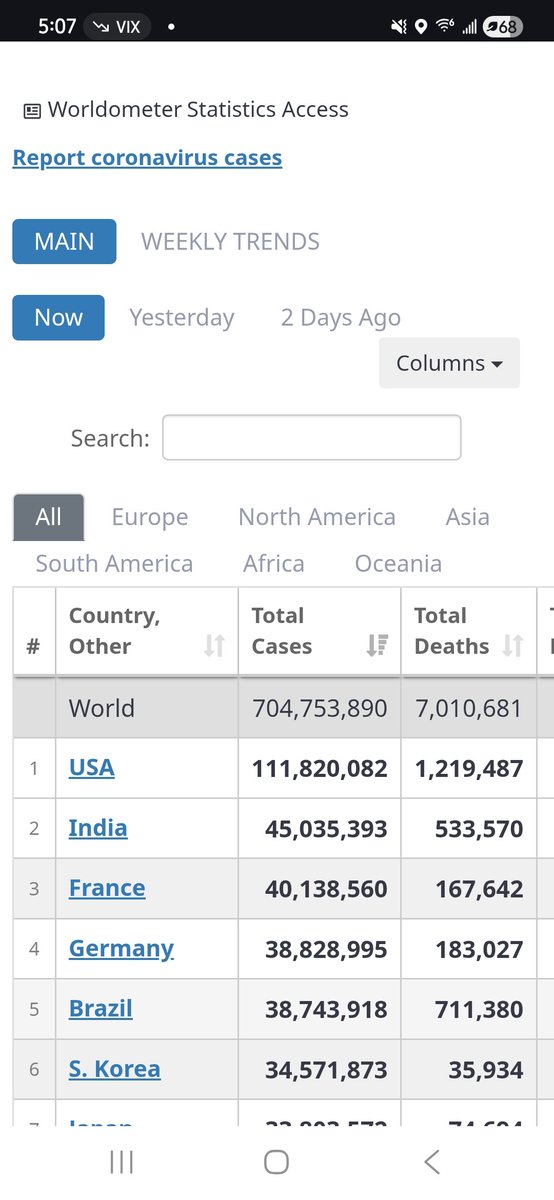The height and width of the screenshot is (1200, 554).
Task: Tap India total cases 45,035,393
Action: point(326,829)
